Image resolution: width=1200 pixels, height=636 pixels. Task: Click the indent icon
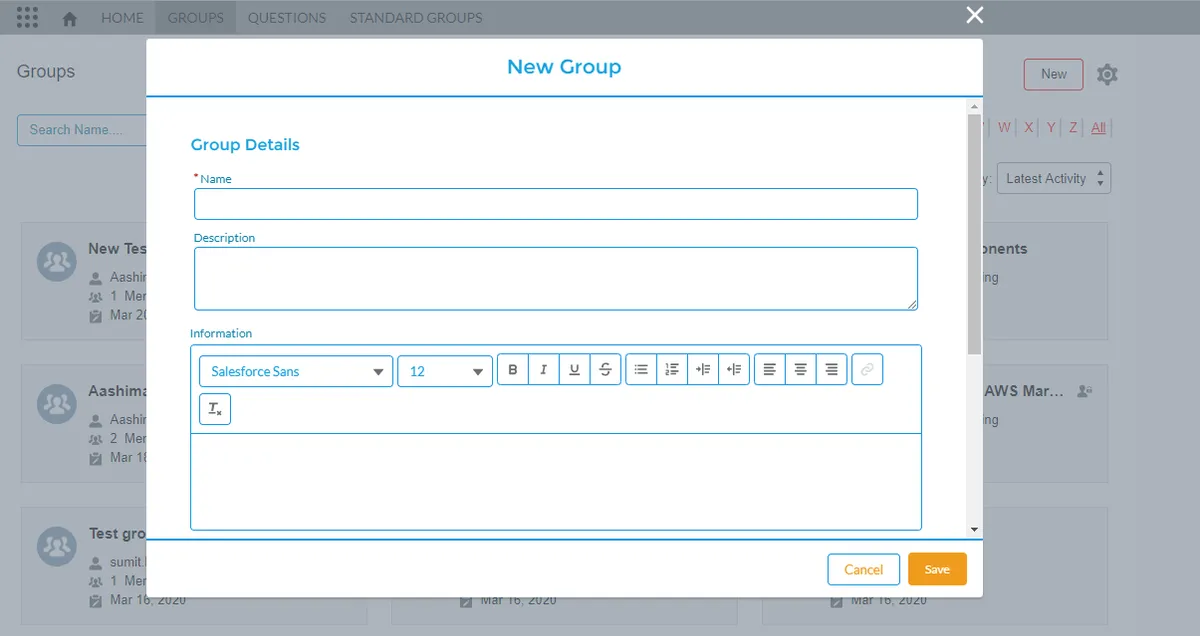pos(703,370)
